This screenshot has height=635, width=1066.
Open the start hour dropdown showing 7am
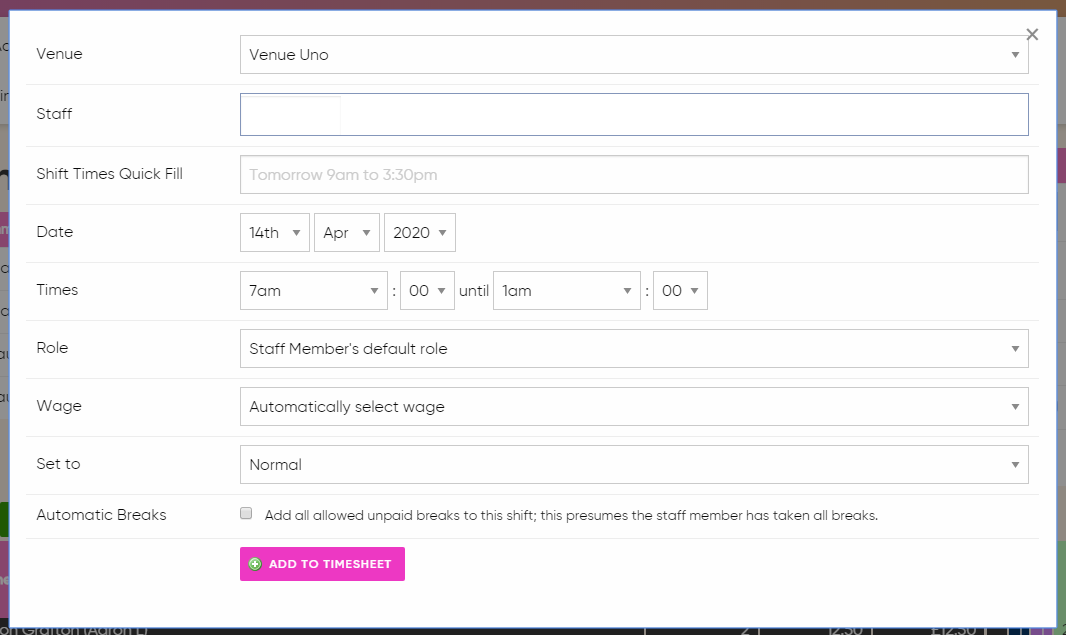pos(313,290)
